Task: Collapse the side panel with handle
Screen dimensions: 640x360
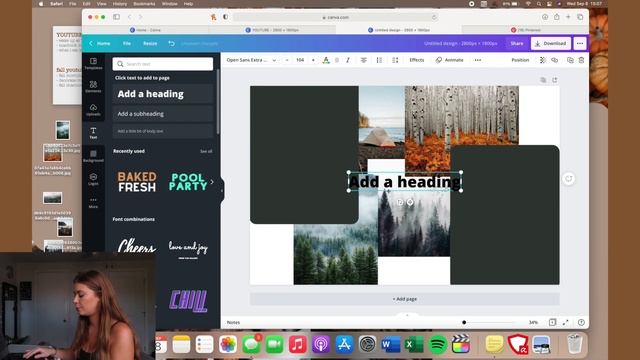Action: [222, 190]
